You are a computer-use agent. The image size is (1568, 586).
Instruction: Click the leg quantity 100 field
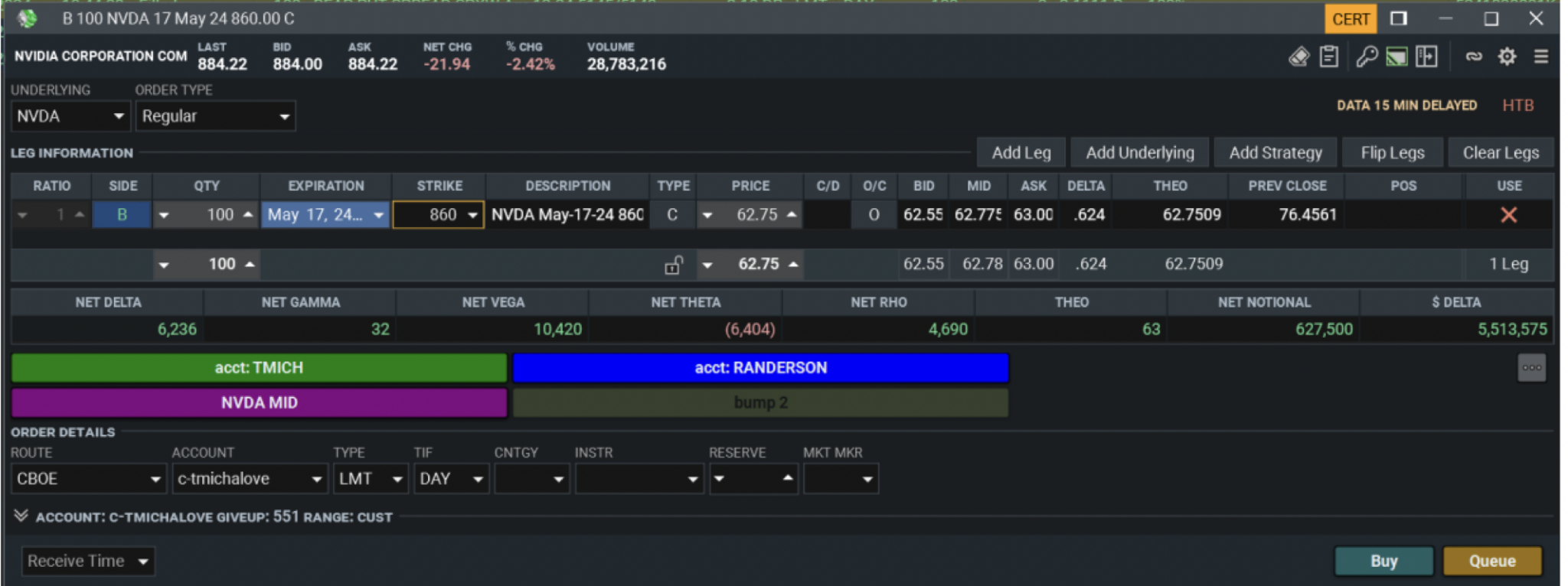click(x=207, y=215)
